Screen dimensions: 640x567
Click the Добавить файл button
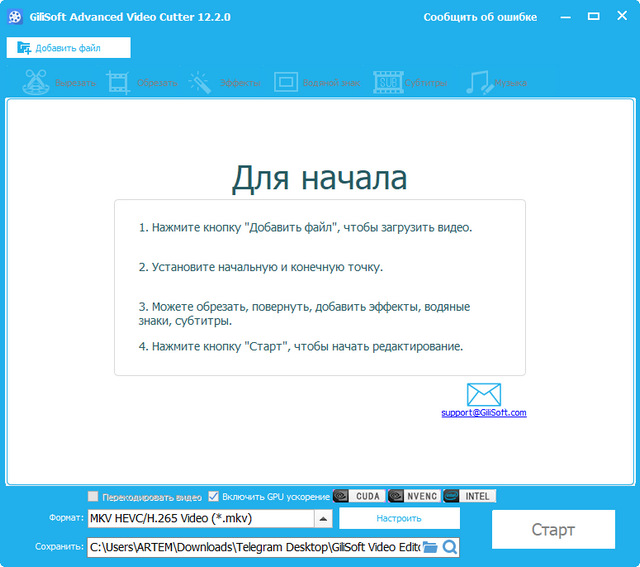tap(69, 48)
